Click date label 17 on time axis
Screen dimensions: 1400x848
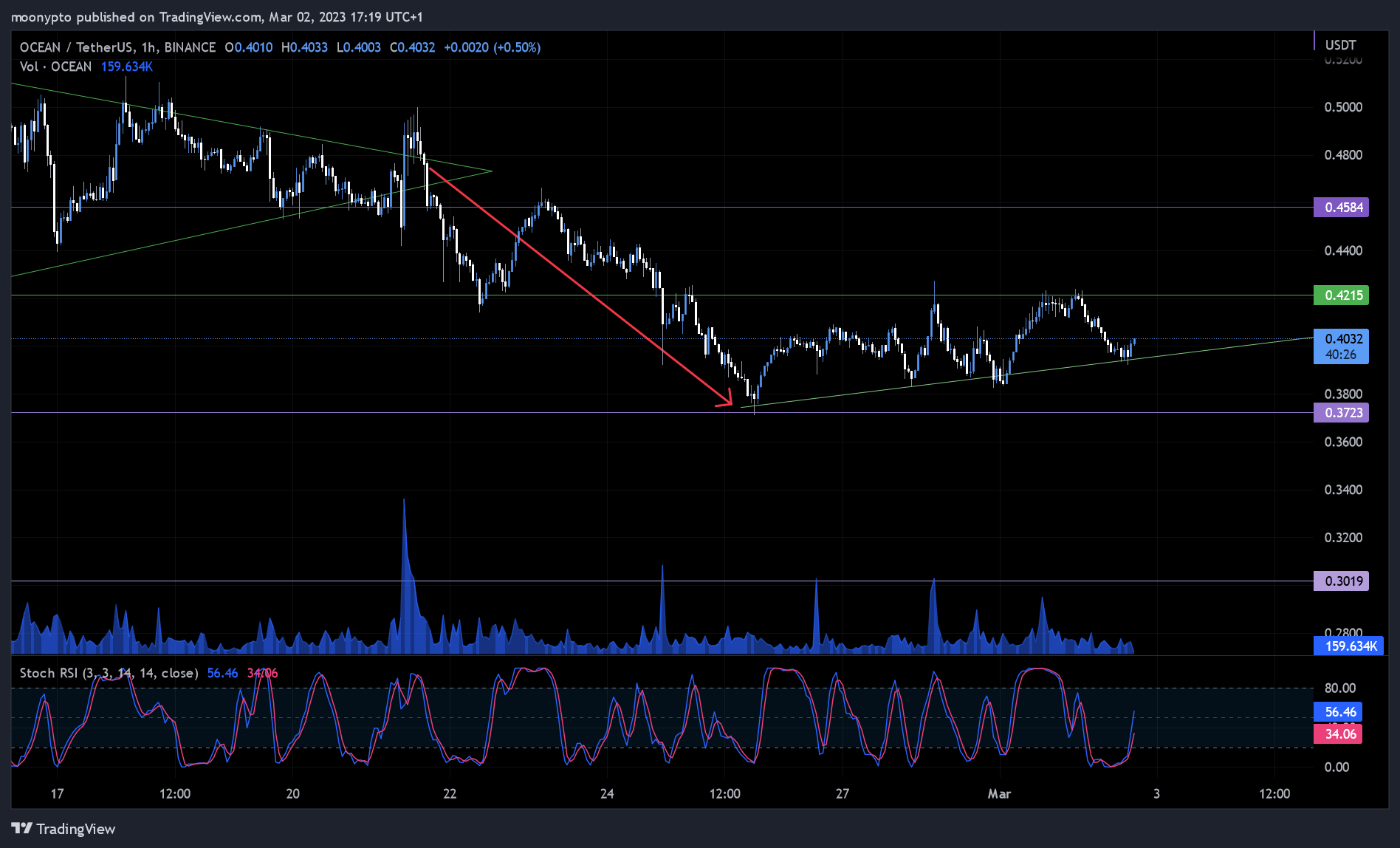point(57,793)
